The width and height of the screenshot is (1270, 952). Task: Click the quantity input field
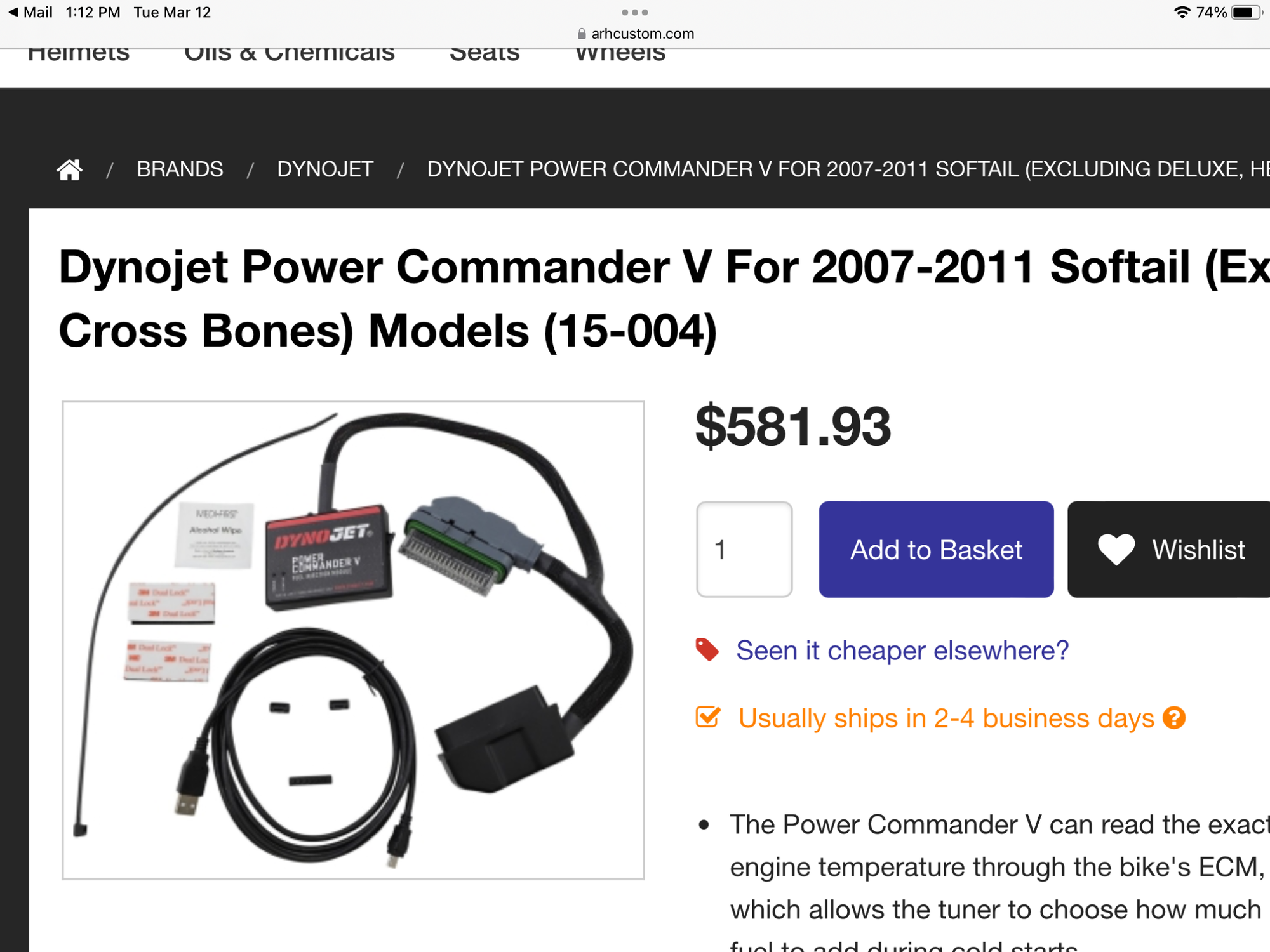coord(744,550)
